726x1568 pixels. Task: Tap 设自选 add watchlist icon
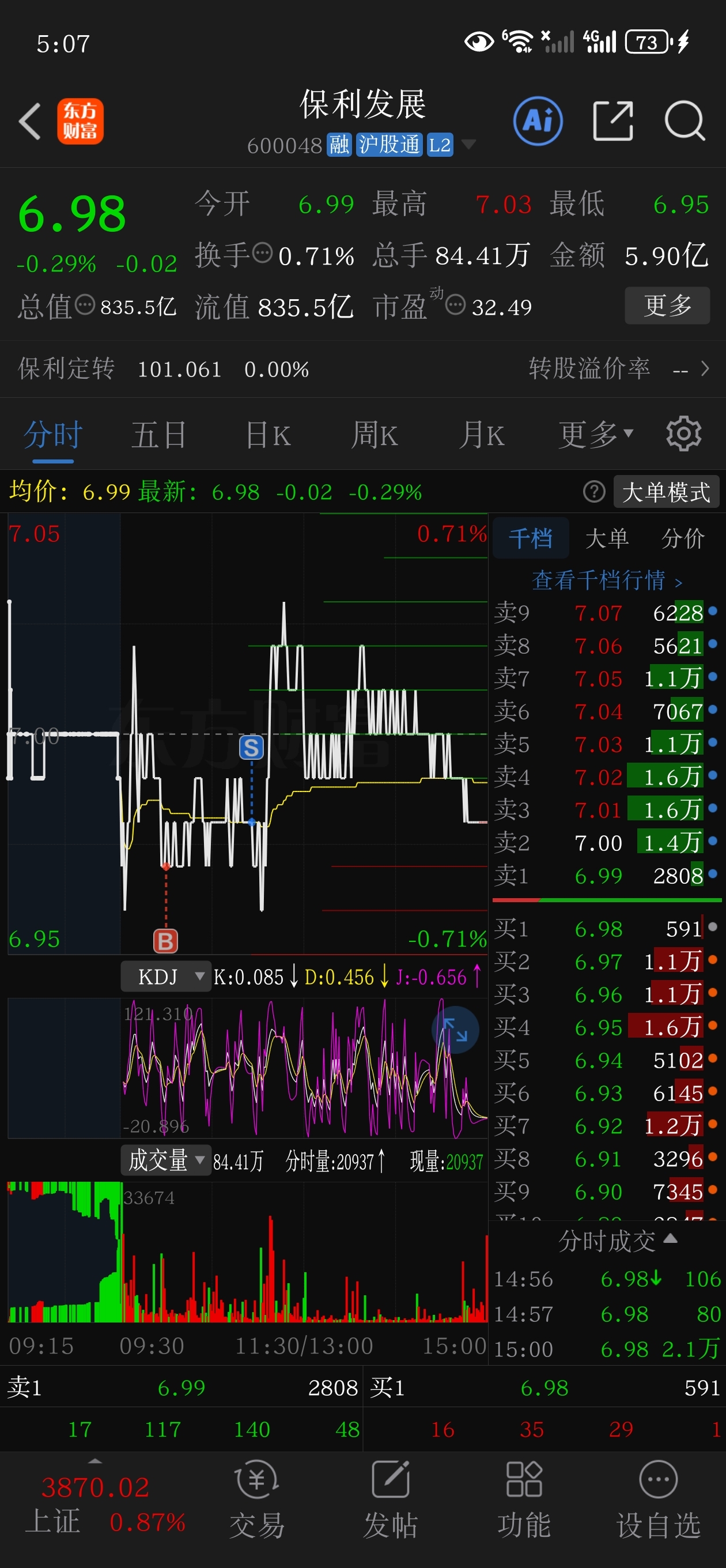point(658,1478)
